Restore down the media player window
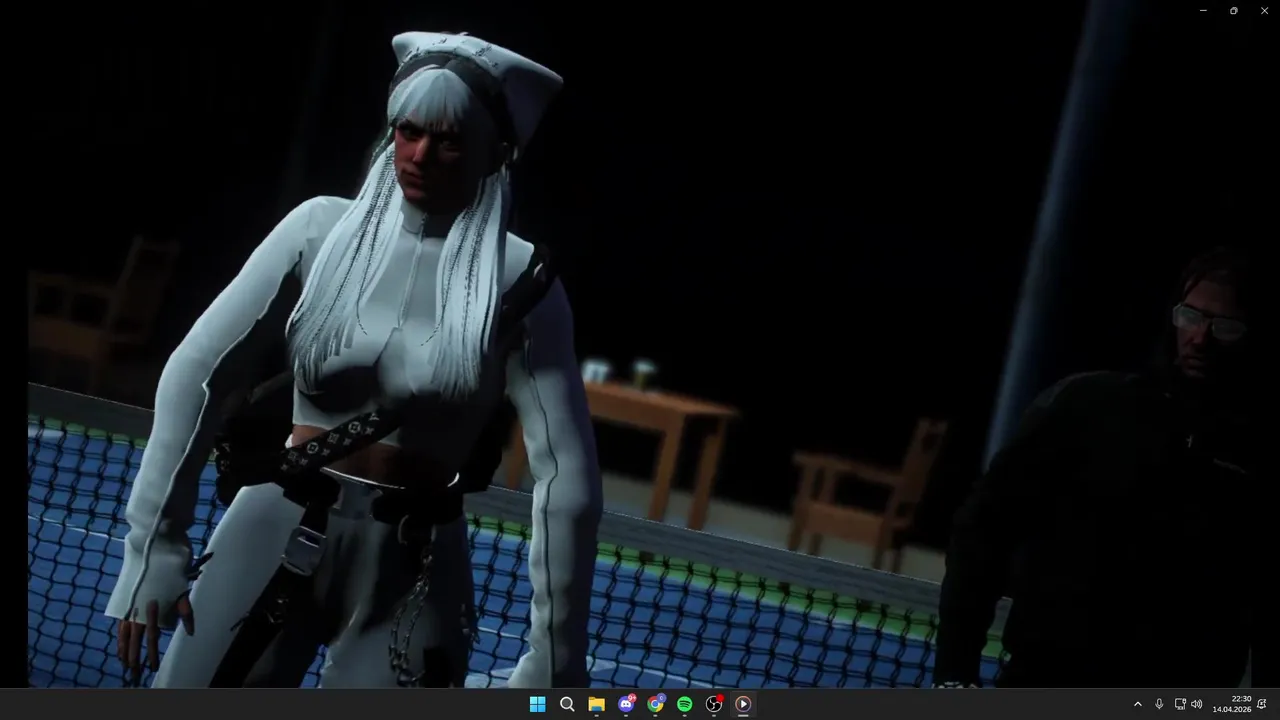 click(x=1233, y=10)
